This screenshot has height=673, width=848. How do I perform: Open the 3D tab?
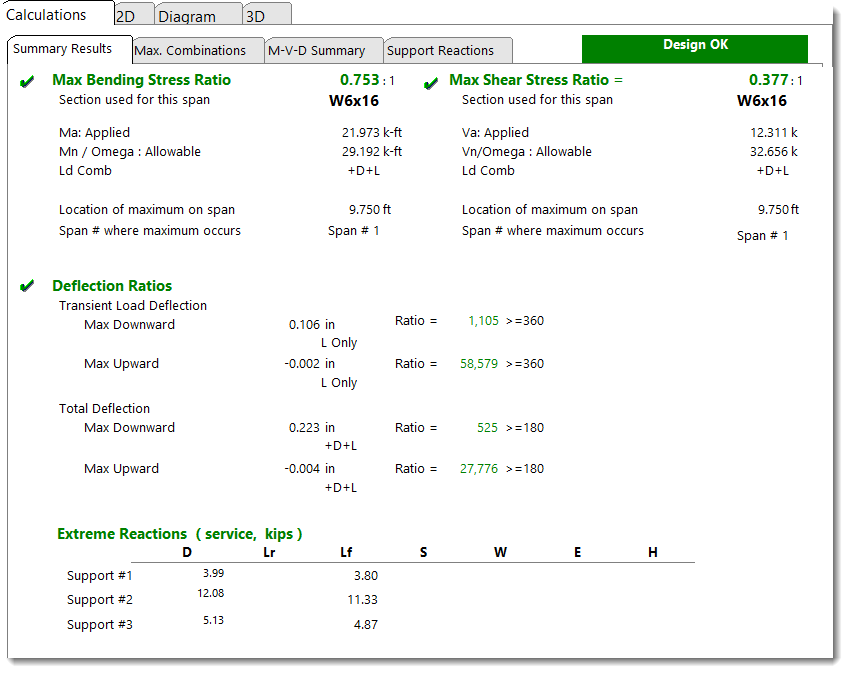point(267,16)
